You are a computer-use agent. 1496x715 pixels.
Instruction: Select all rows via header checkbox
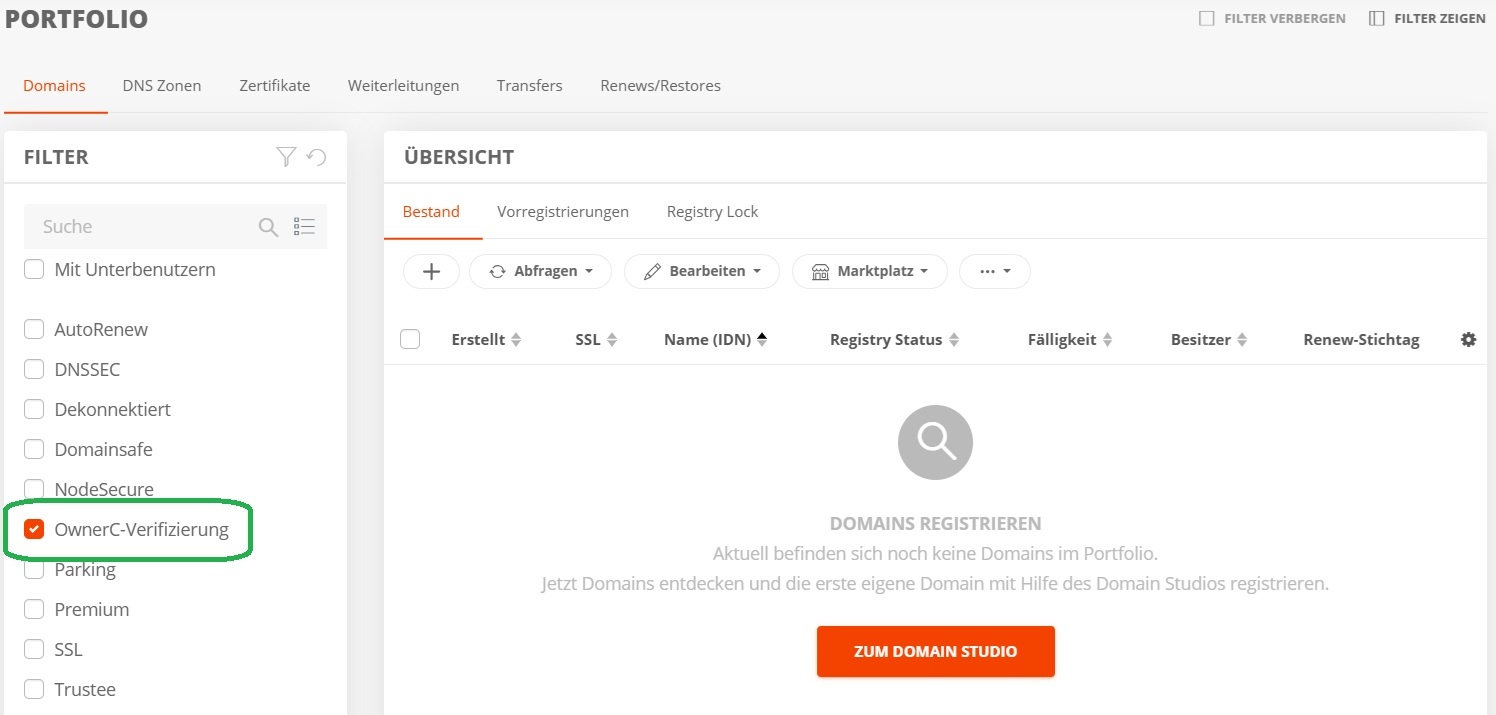(410, 339)
